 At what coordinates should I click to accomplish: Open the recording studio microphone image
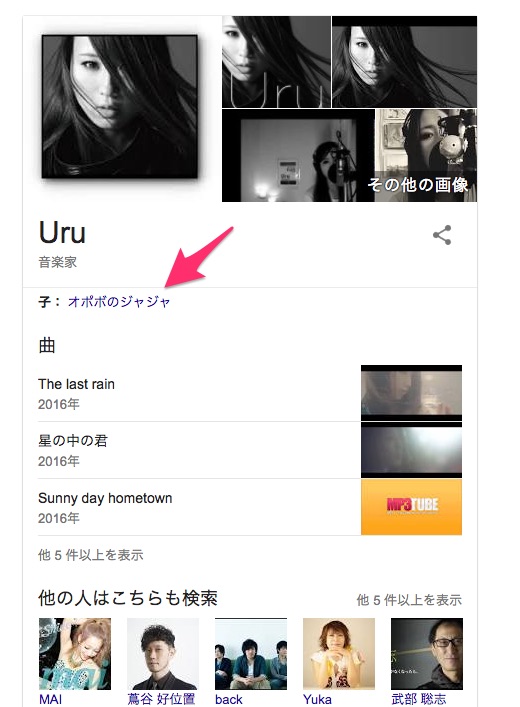(x=298, y=156)
